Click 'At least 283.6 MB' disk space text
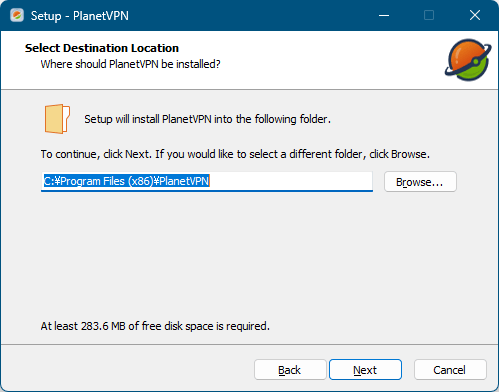The width and height of the screenshot is (499, 392). (155, 326)
